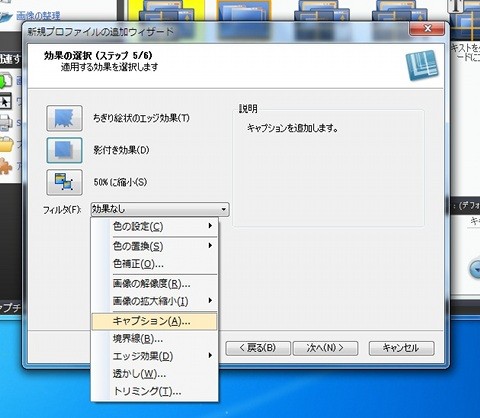Proceed with the 次へ(N) button
Image resolution: width=480 pixels, height=418 pixels.
point(325,348)
